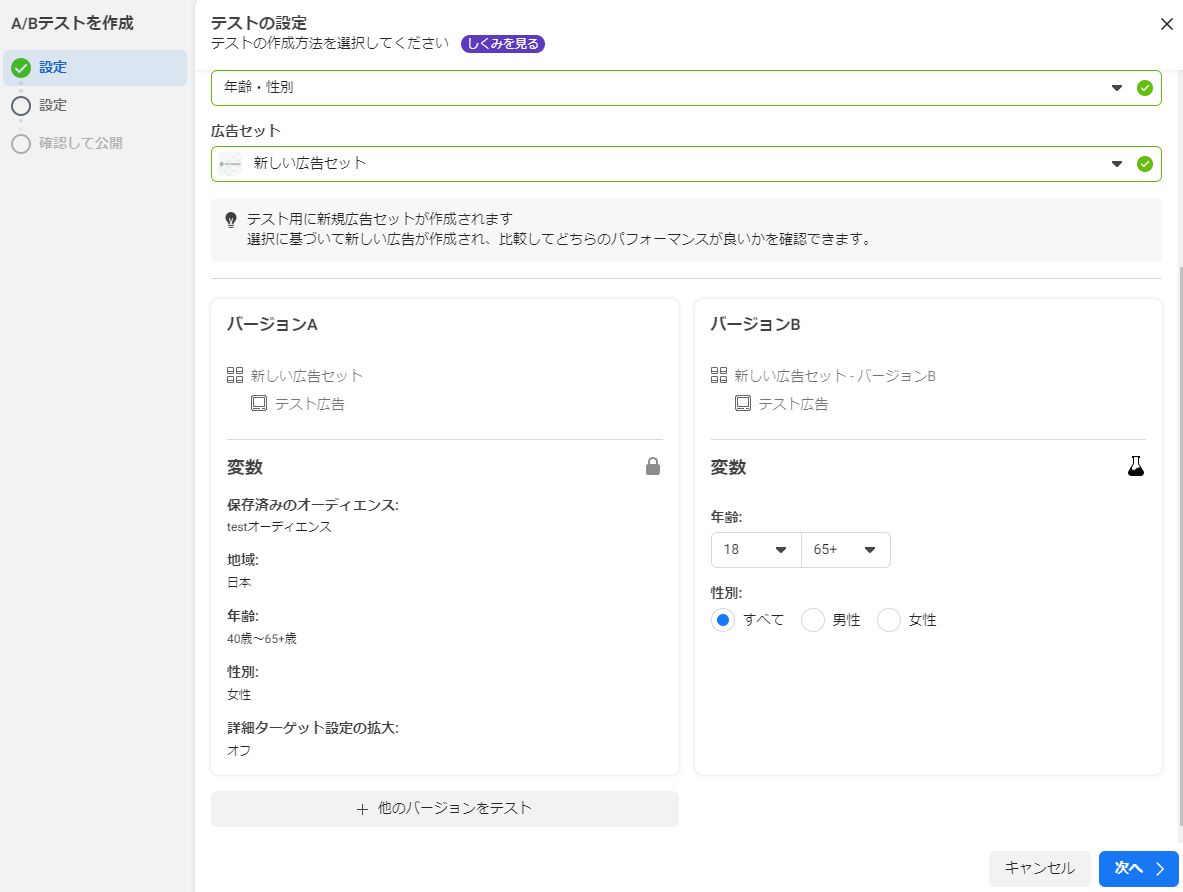
Task: Click 他のバージョンをテスト button
Action: [444, 809]
